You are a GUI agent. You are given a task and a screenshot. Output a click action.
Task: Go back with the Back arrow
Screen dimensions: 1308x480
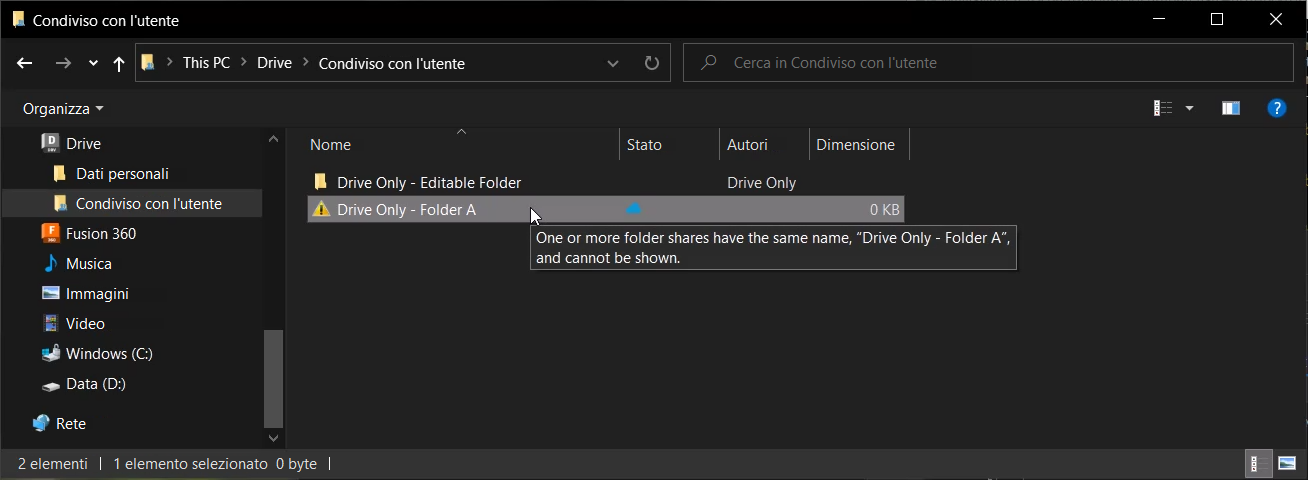[x=26, y=63]
